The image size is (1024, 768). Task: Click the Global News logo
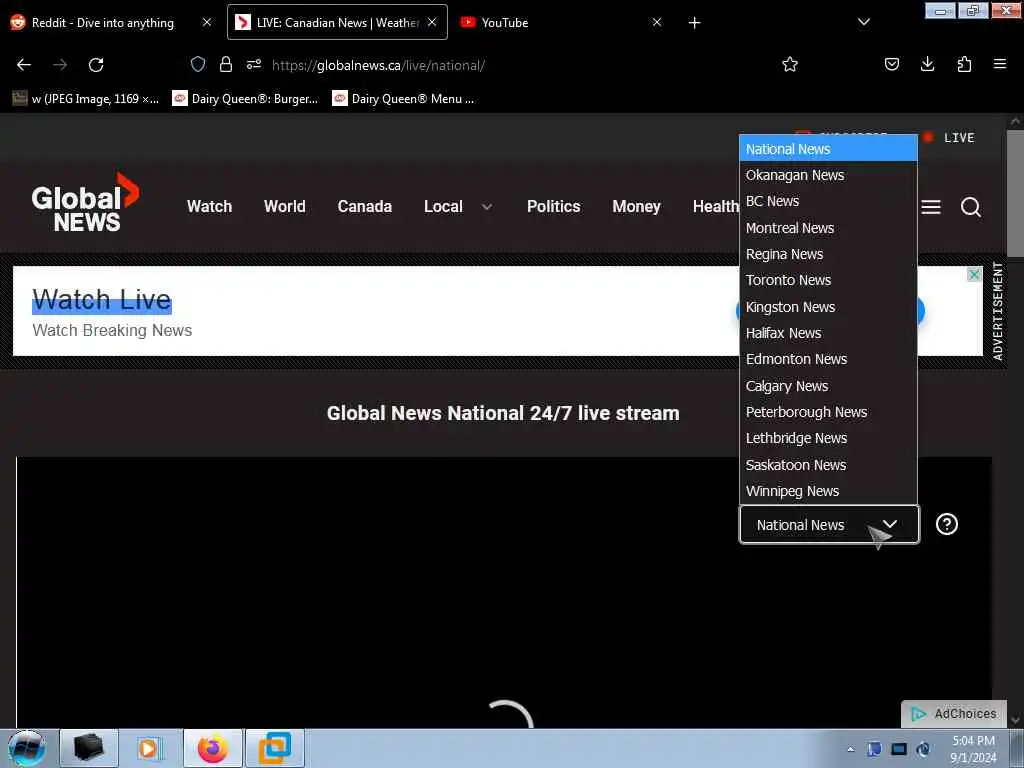coord(85,202)
